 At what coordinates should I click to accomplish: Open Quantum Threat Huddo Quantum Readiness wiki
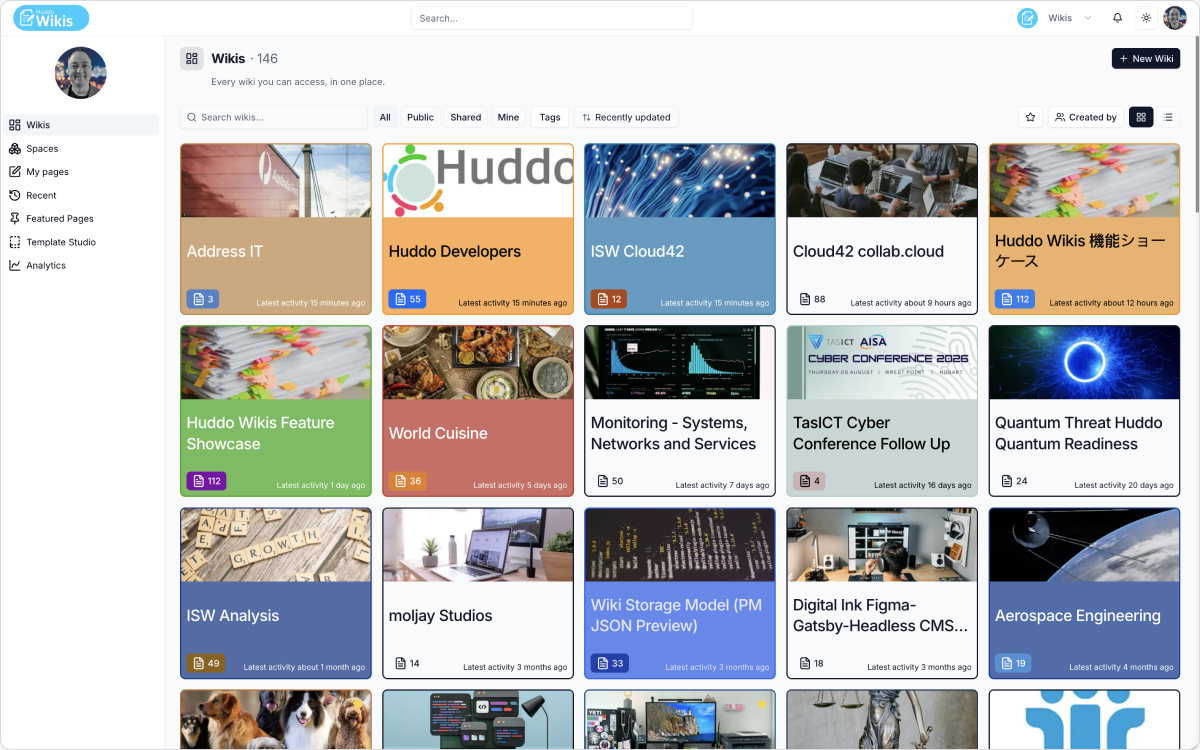pyautogui.click(x=1084, y=411)
